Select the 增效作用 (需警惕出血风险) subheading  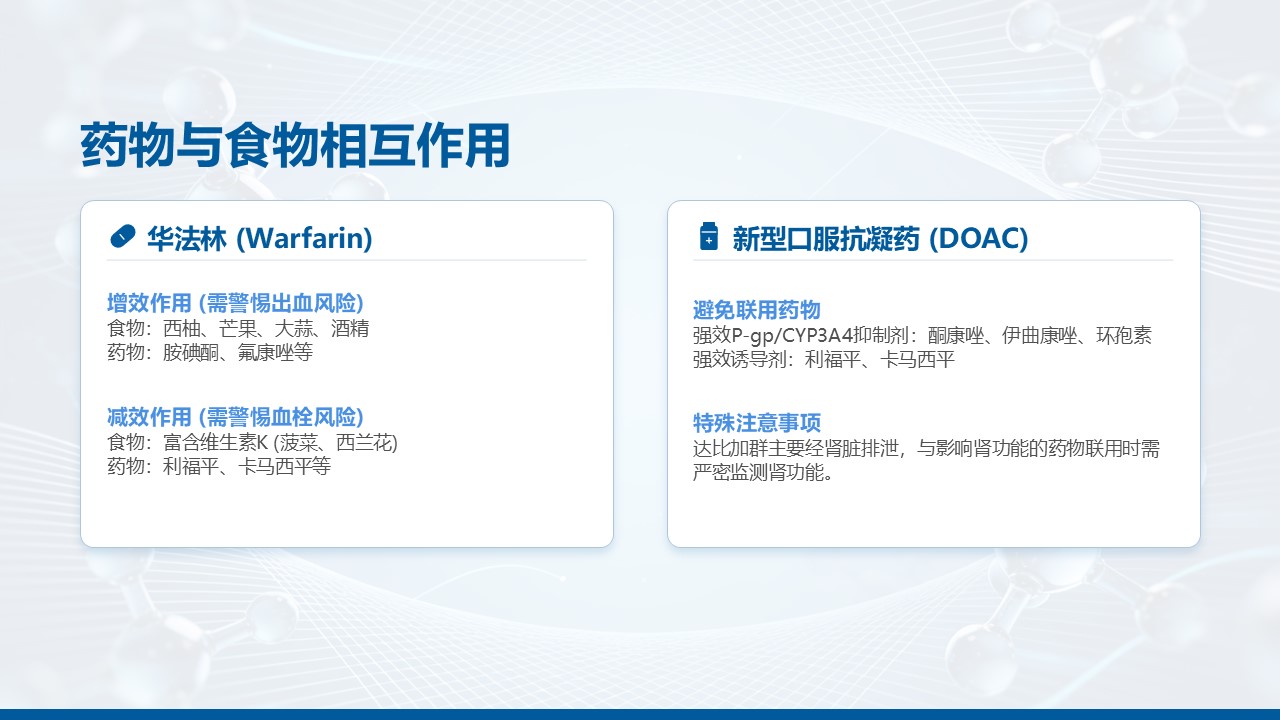[x=235, y=303]
